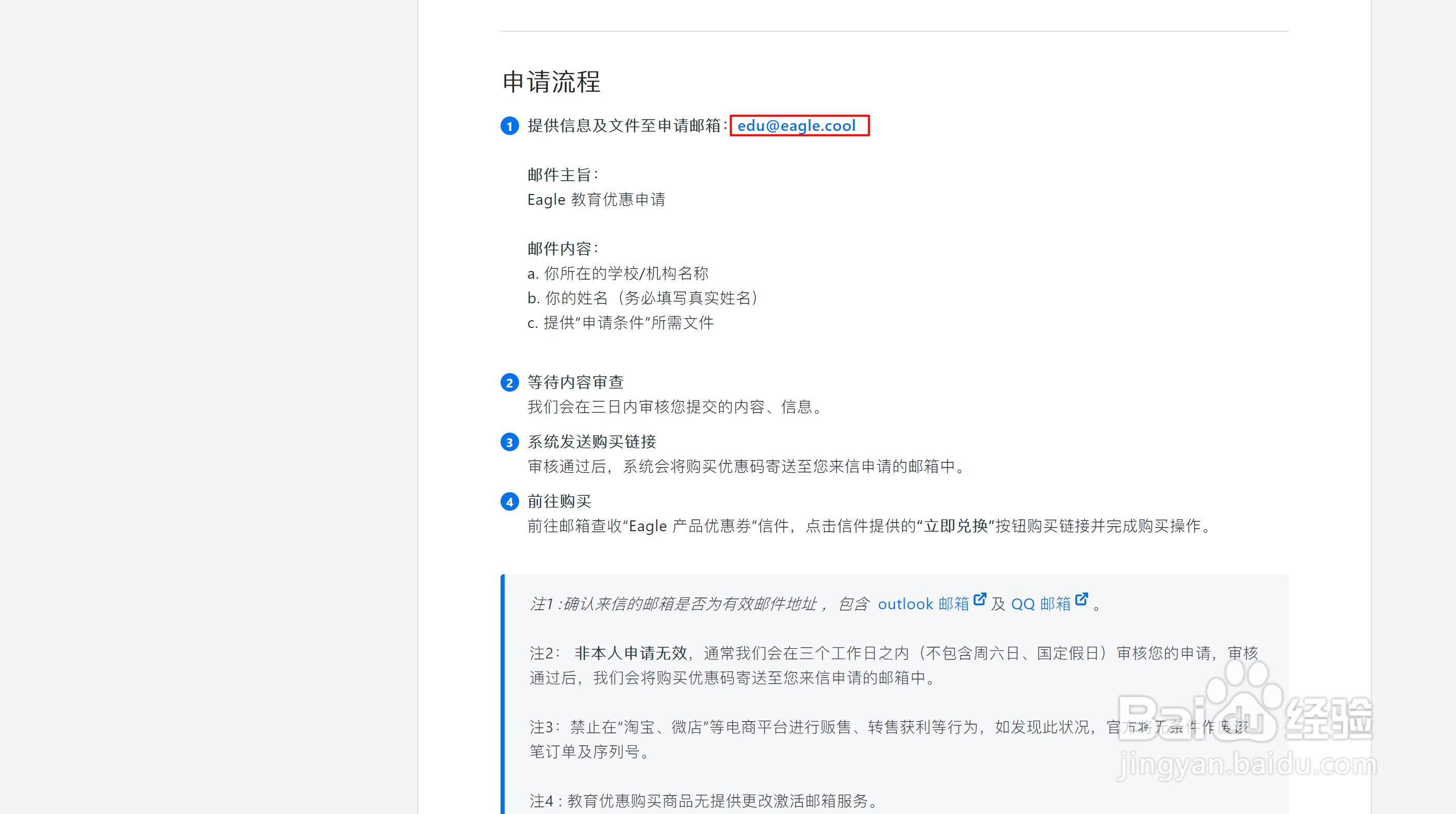
Task: Select the blue step 1 numbered badge
Action: (509, 126)
